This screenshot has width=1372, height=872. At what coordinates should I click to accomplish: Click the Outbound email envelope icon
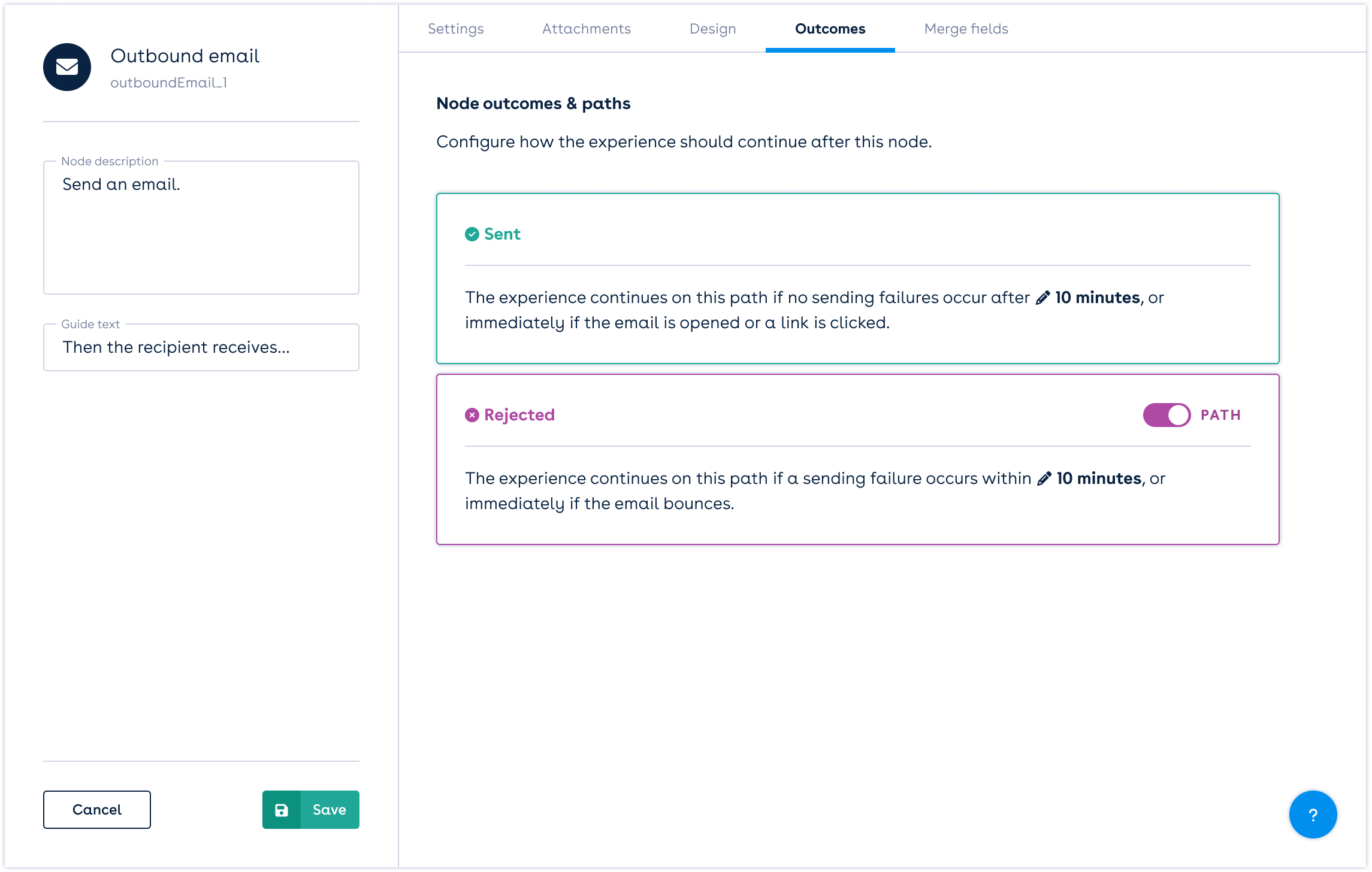pos(67,67)
